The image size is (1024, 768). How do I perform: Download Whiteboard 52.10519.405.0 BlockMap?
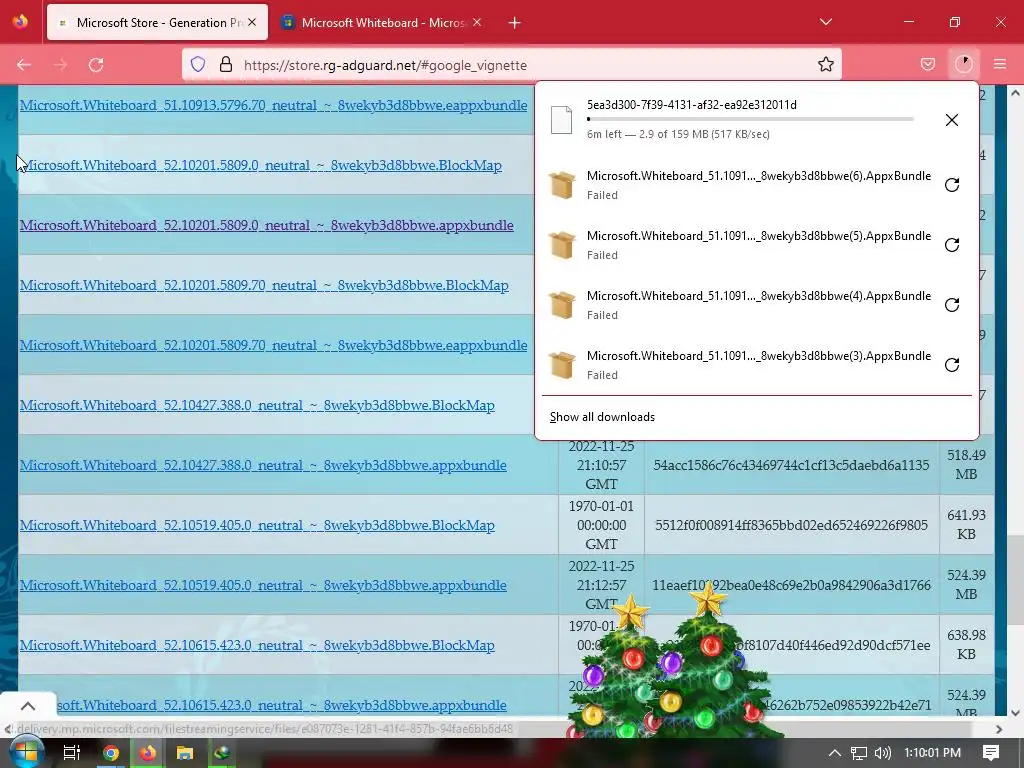click(257, 526)
